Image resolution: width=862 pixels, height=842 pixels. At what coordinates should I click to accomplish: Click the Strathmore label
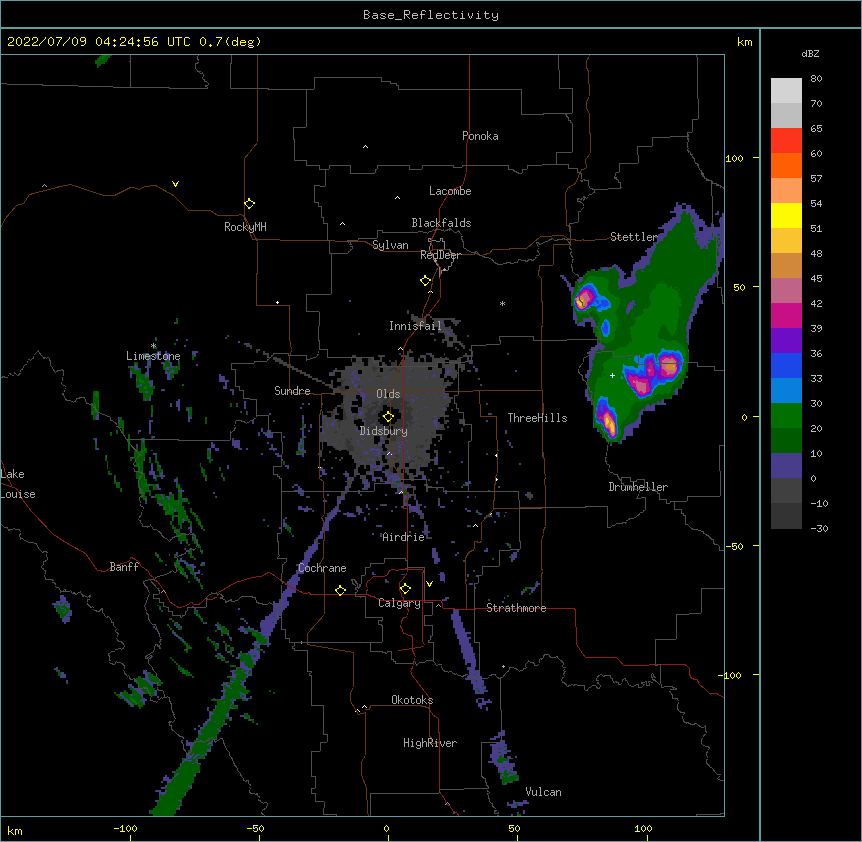click(516, 608)
